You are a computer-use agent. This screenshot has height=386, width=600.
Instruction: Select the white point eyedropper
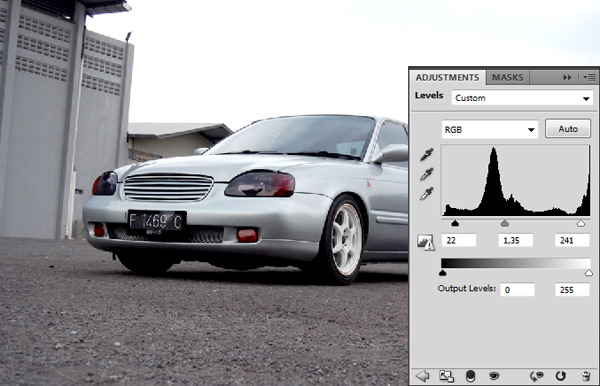click(426, 194)
